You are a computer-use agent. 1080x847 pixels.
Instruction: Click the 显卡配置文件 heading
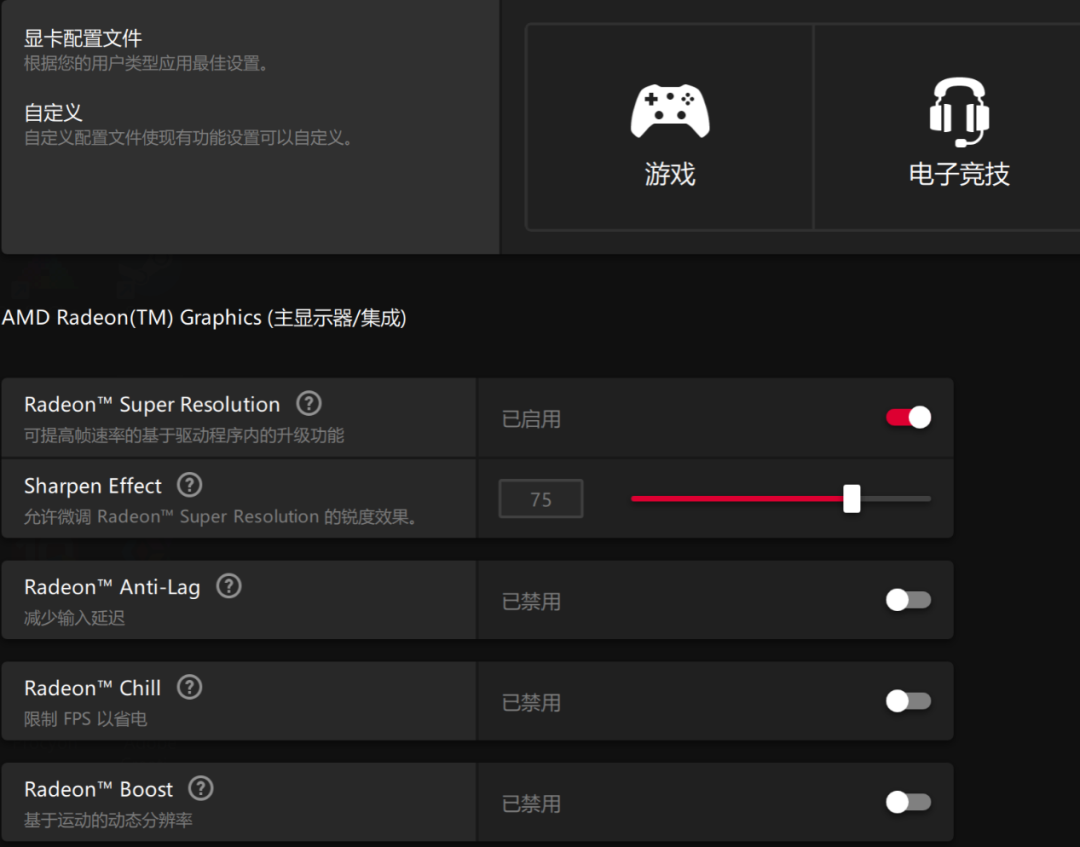pos(83,38)
